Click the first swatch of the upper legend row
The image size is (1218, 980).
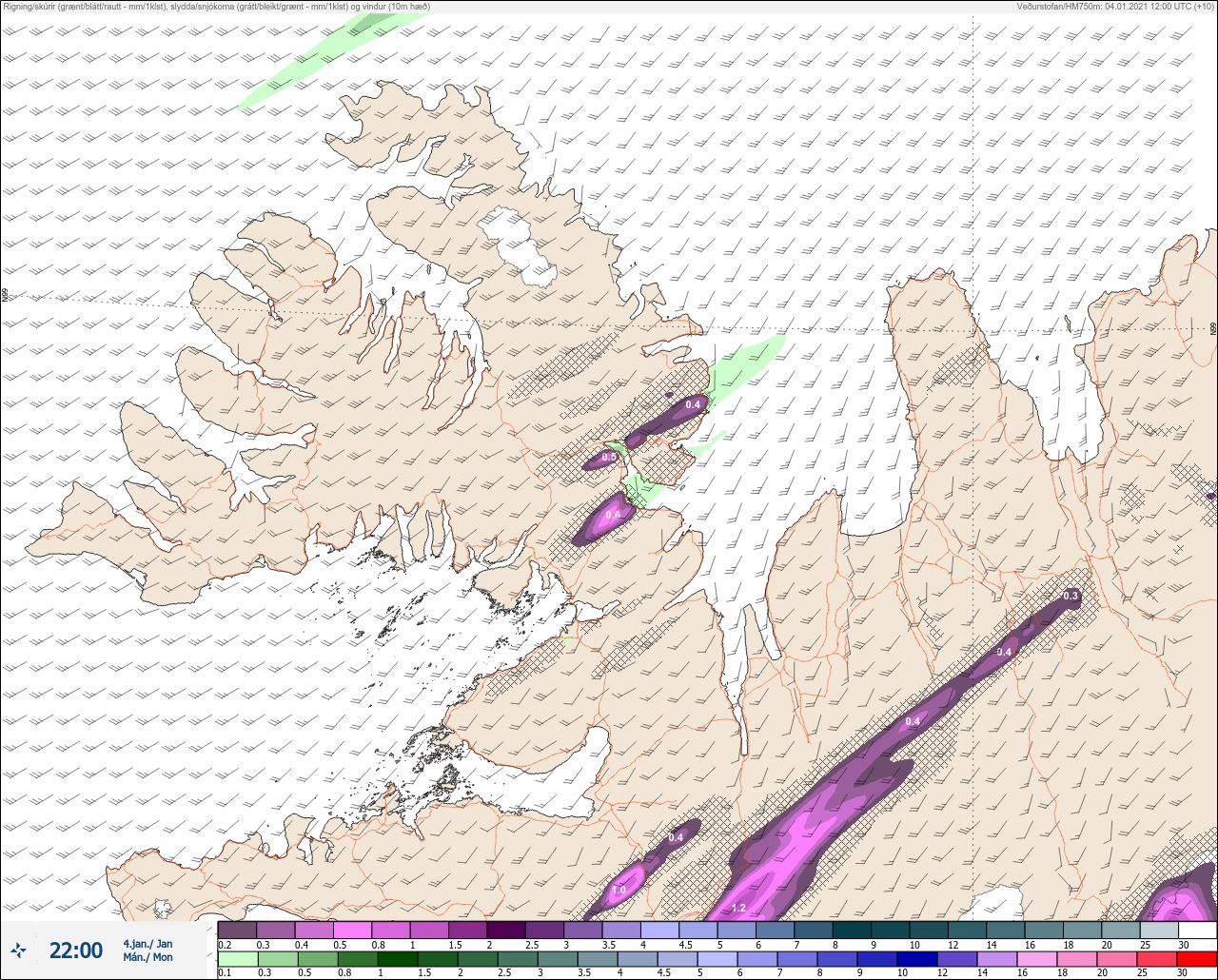pyautogui.click(x=237, y=930)
